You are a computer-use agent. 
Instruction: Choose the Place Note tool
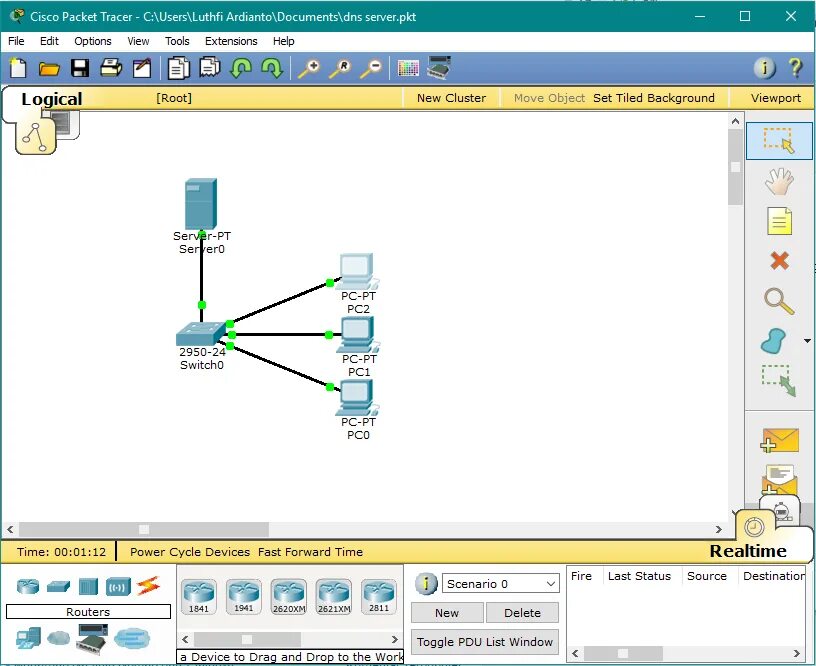click(x=779, y=221)
